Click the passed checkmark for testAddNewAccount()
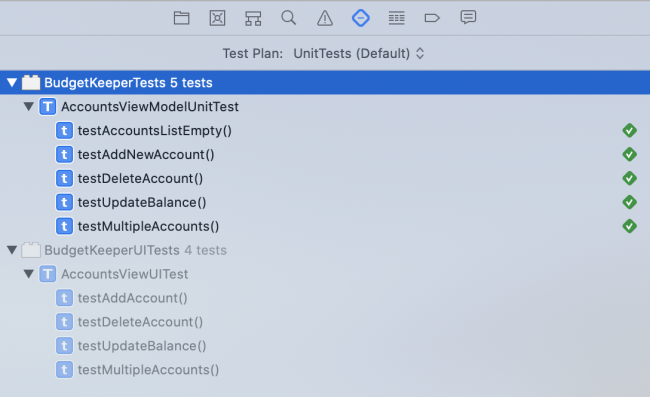This screenshot has width=650, height=397. pyautogui.click(x=629, y=155)
